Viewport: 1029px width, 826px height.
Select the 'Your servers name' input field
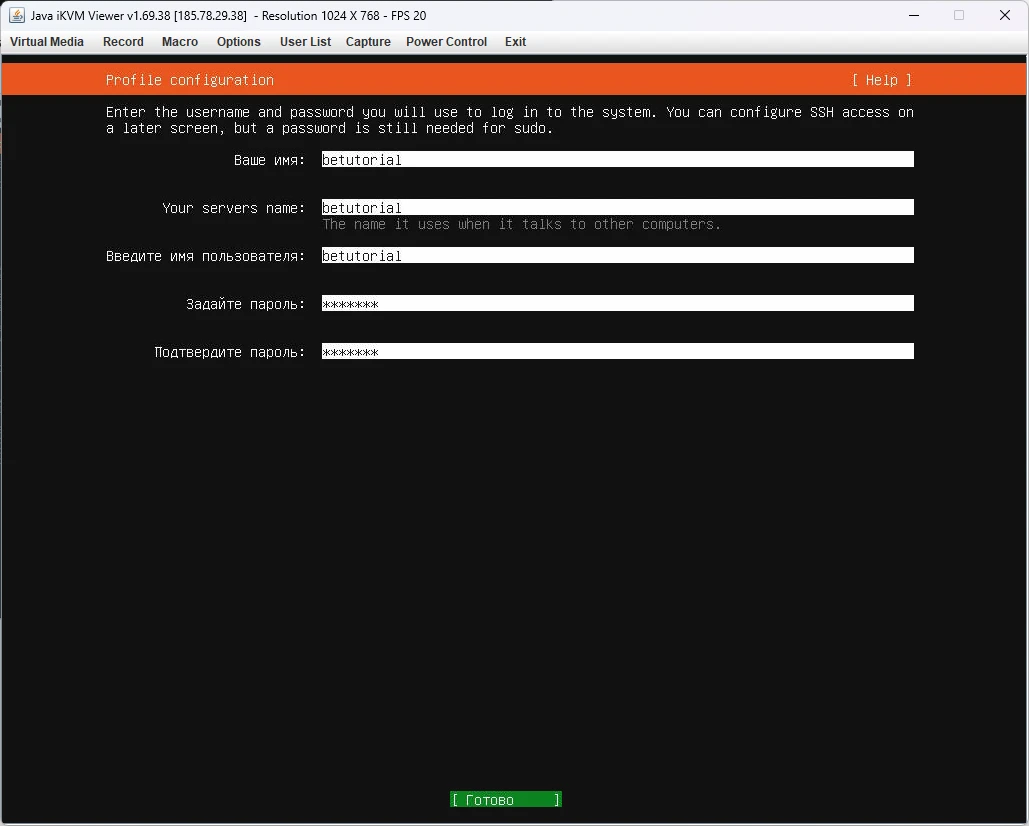(617, 208)
